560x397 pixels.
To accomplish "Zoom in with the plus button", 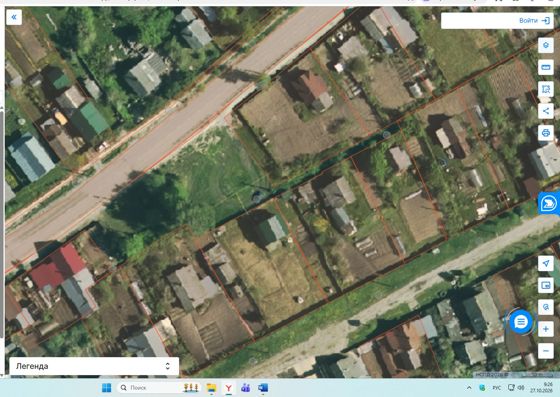I will pyautogui.click(x=546, y=329).
